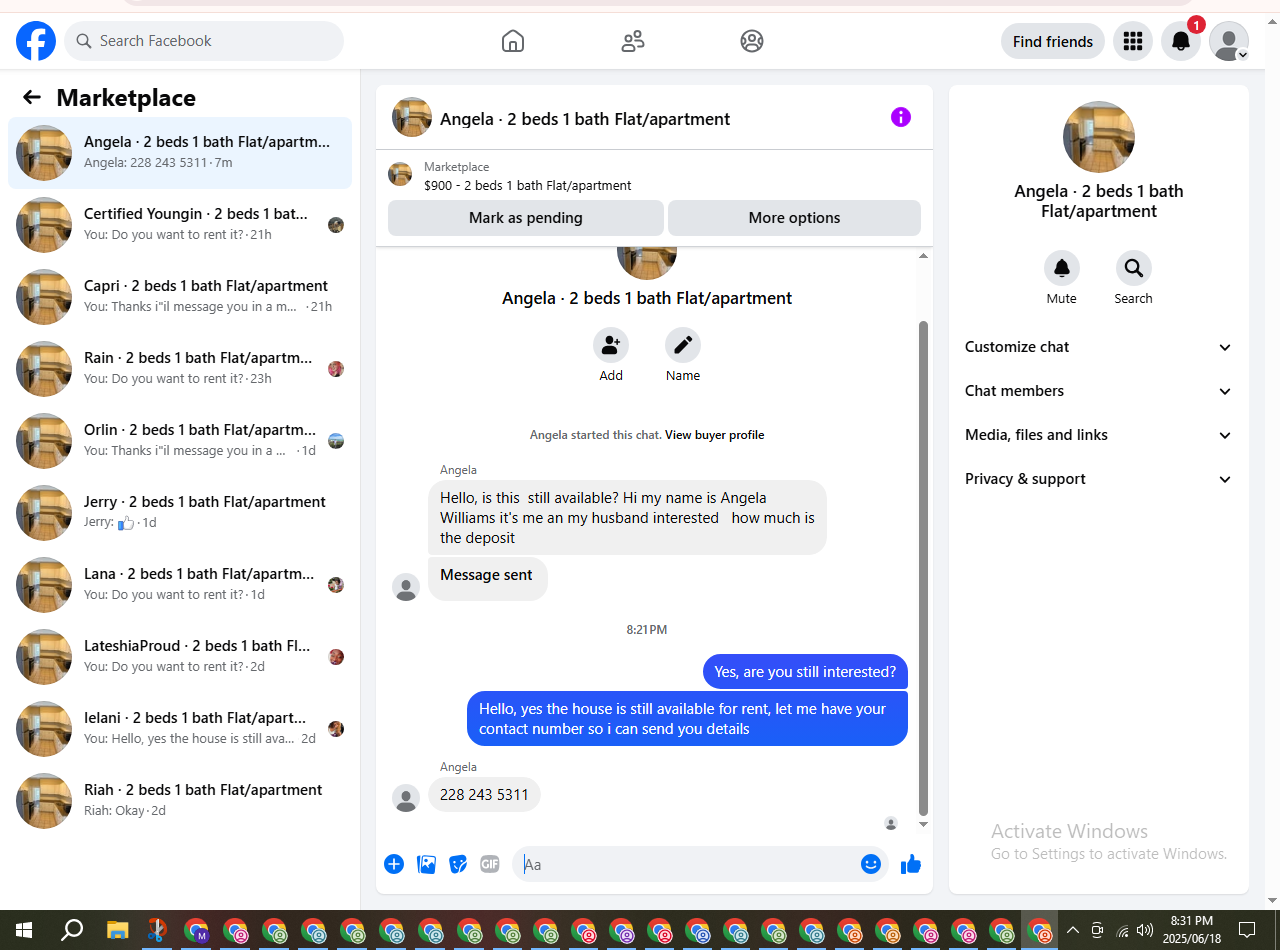
Task: Open the Jerry conversation
Action: click(180, 513)
